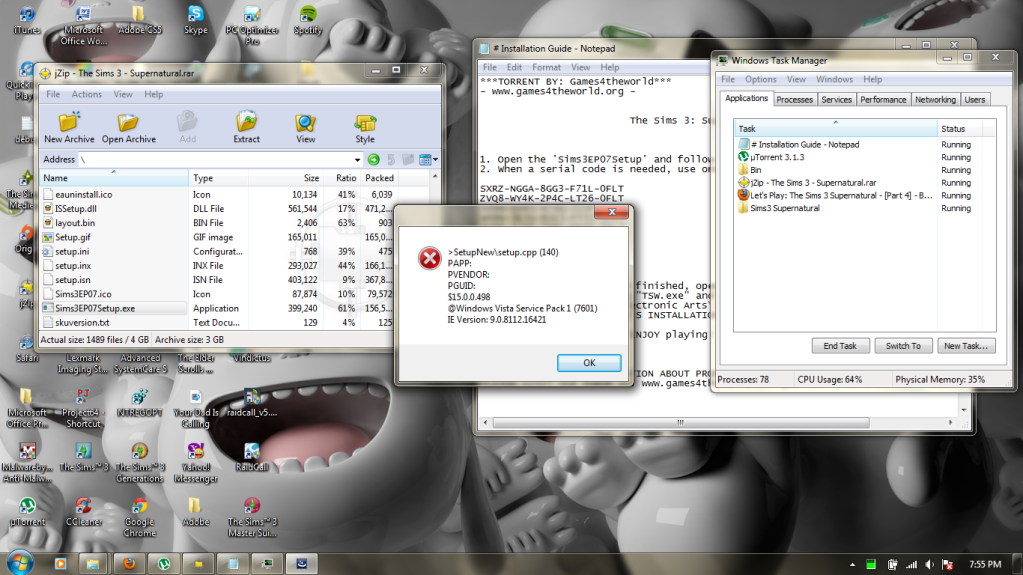Click iTunes desktop icon
This screenshot has height=575, width=1023.
[x=26, y=20]
